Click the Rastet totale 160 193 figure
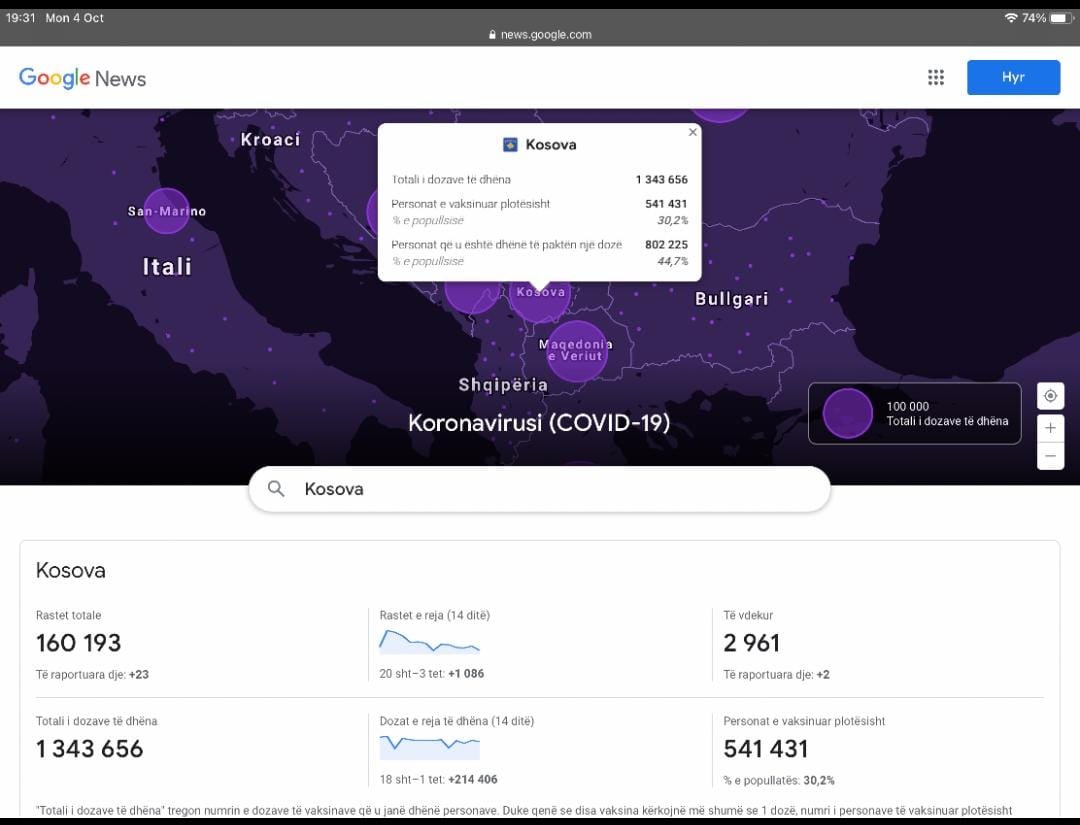Screen dimensions: 1080x825 (78, 643)
